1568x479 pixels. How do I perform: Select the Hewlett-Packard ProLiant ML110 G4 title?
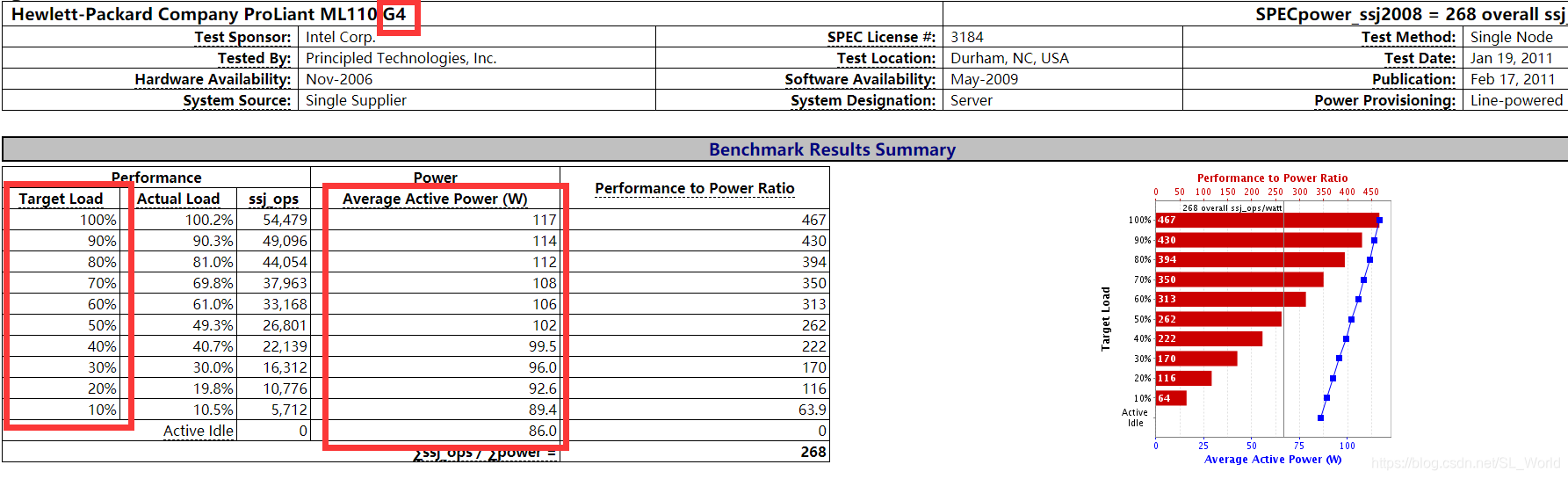point(208,14)
